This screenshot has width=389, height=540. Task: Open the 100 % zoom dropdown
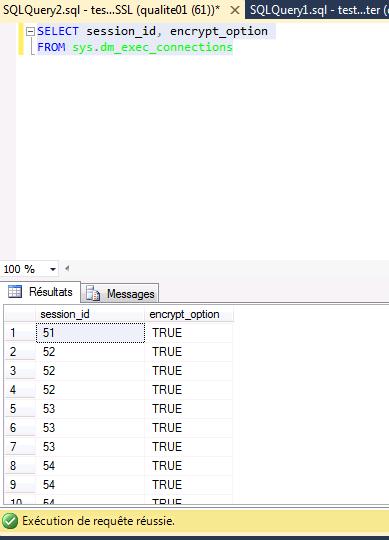(x=53, y=269)
